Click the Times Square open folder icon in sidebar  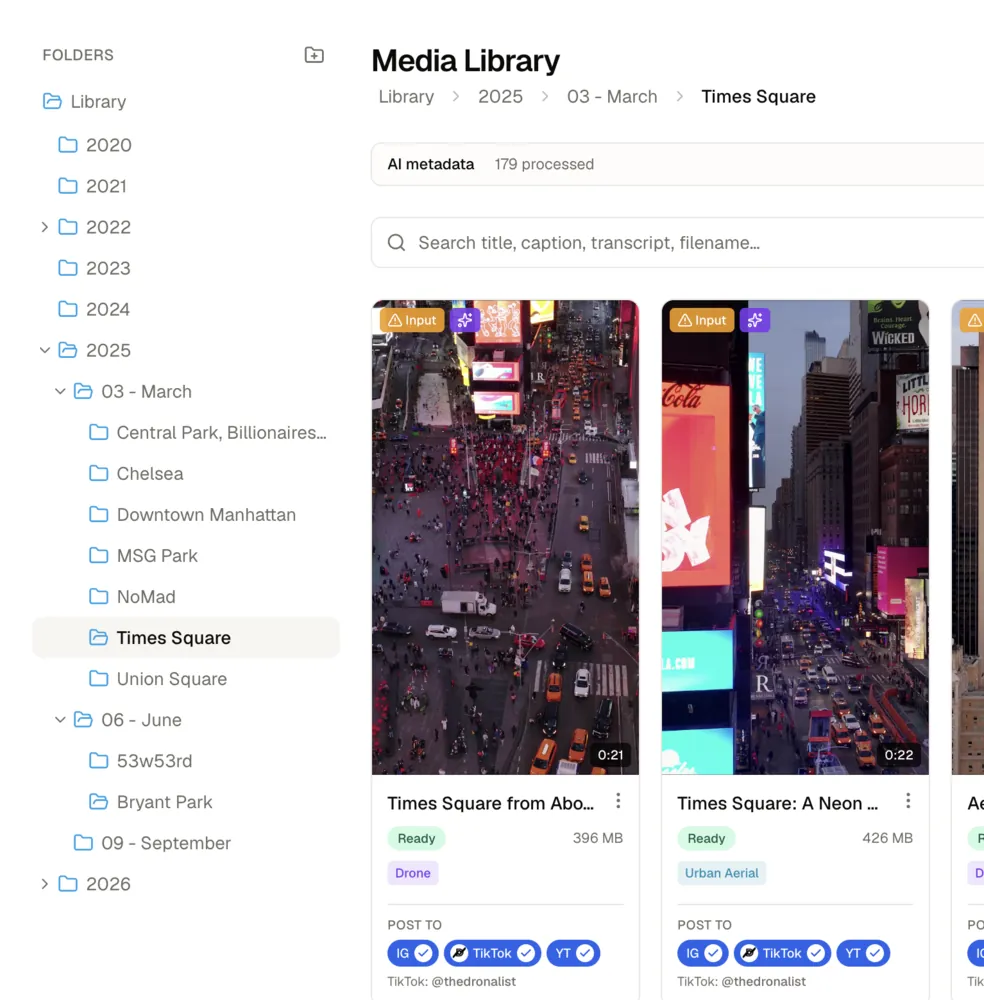98,637
